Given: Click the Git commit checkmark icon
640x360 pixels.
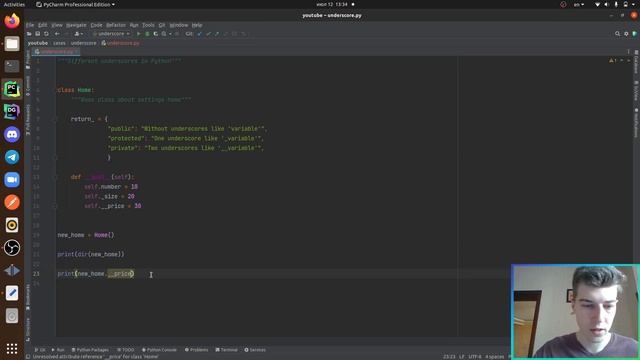Looking at the screenshot, I should point(208,34).
